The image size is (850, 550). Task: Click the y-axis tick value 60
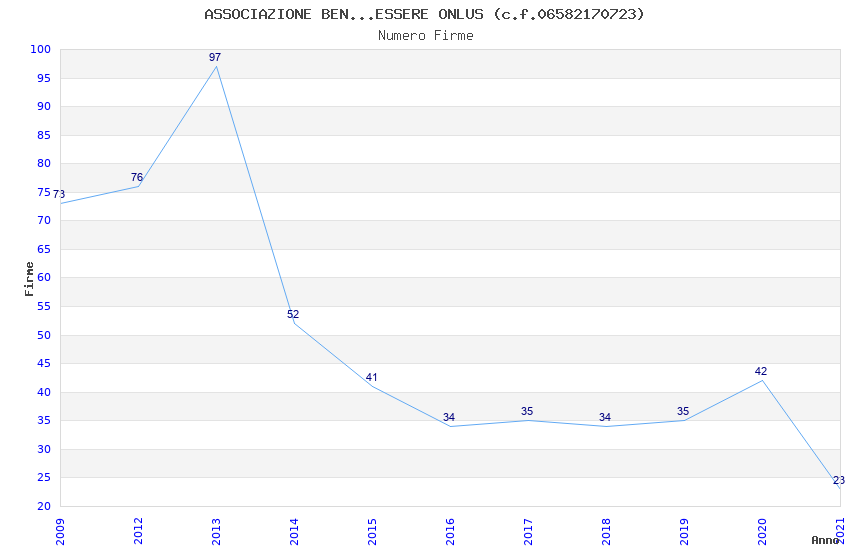[x=44, y=277]
